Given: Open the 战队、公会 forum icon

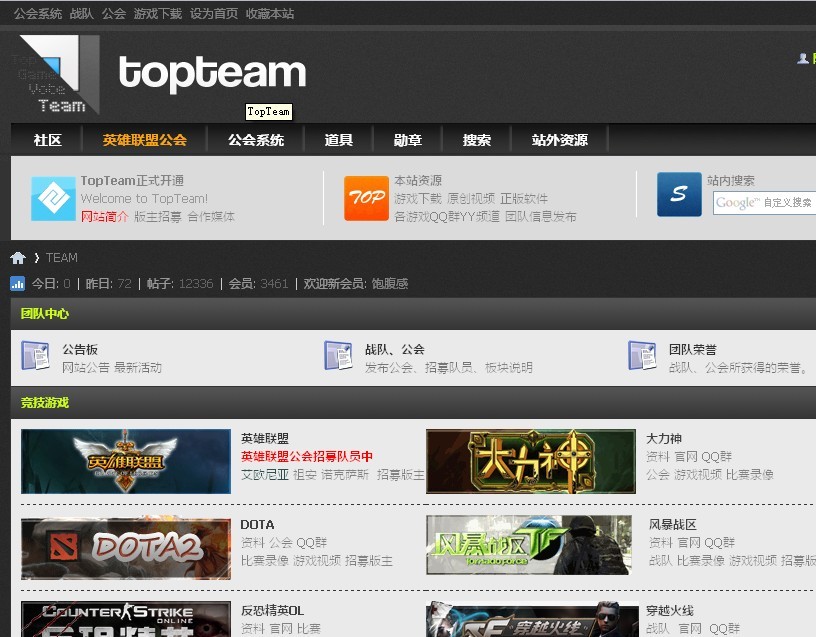Looking at the screenshot, I should (338, 355).
